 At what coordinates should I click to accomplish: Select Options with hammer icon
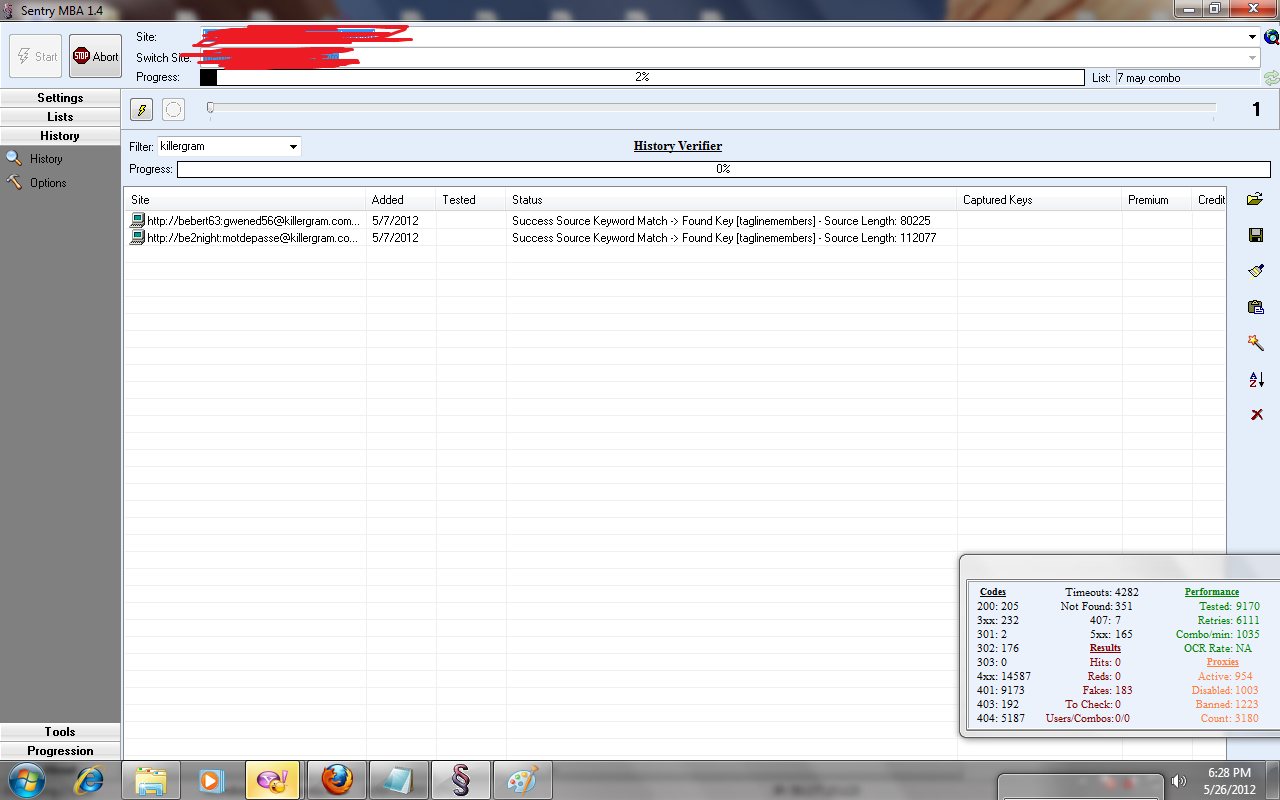[x=37, y=183]
